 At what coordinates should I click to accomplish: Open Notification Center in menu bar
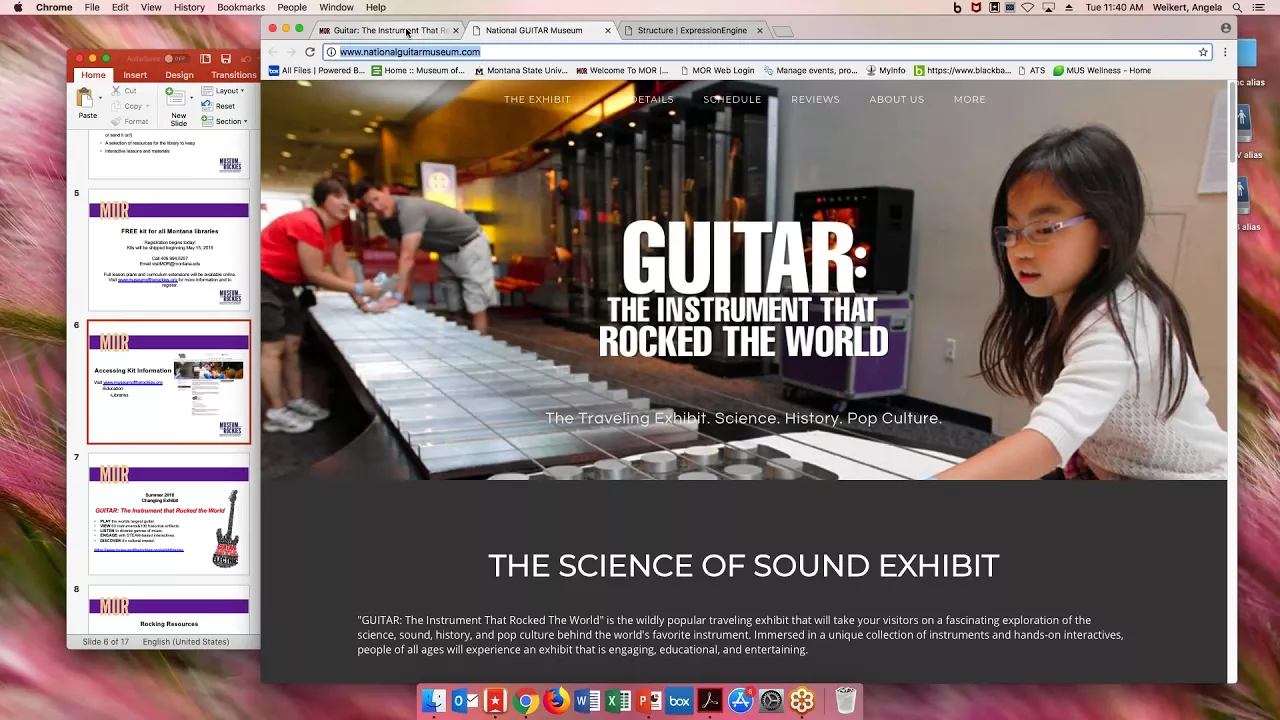pyautogui.click(x=1259, y=7)
